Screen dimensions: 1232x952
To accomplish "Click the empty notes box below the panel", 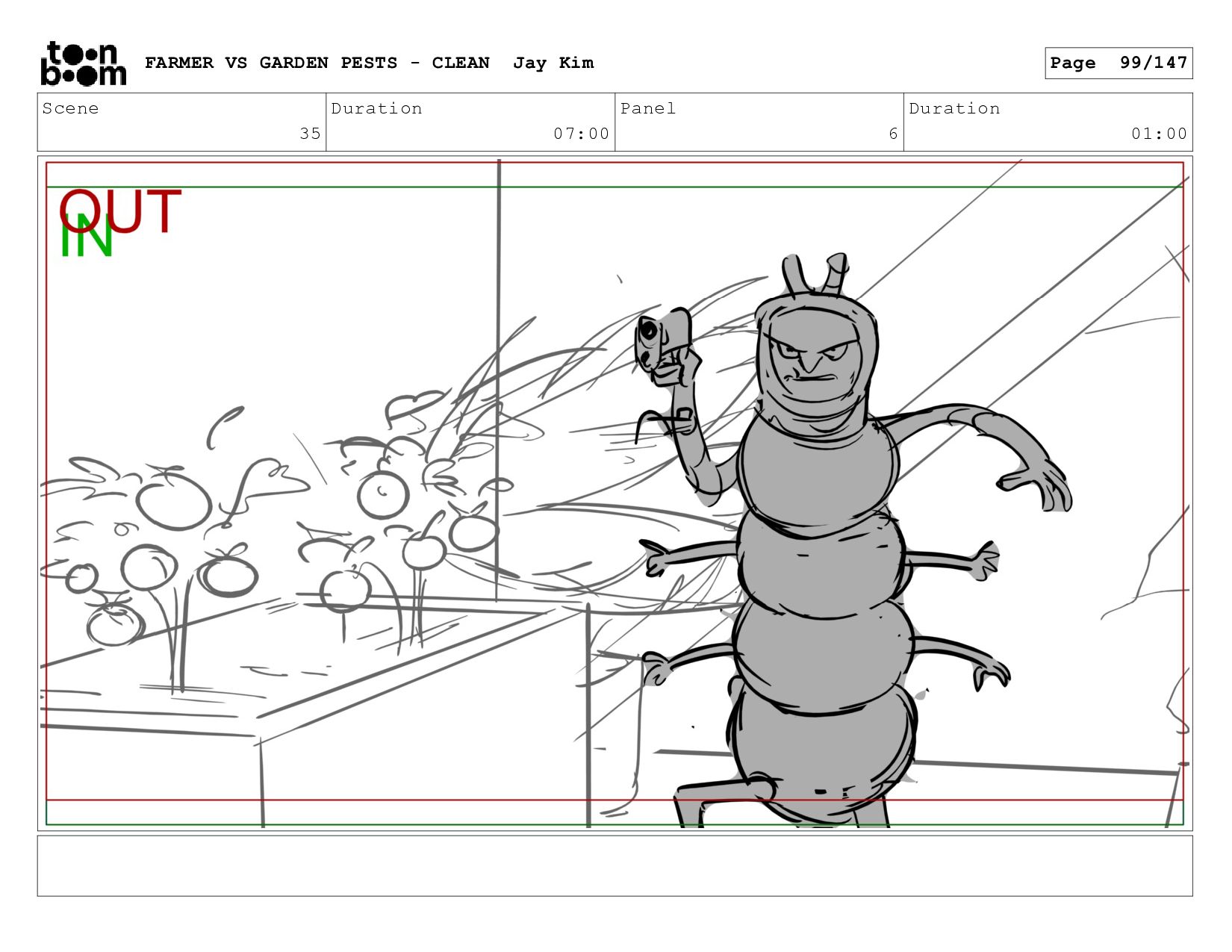I will [615, 865].
